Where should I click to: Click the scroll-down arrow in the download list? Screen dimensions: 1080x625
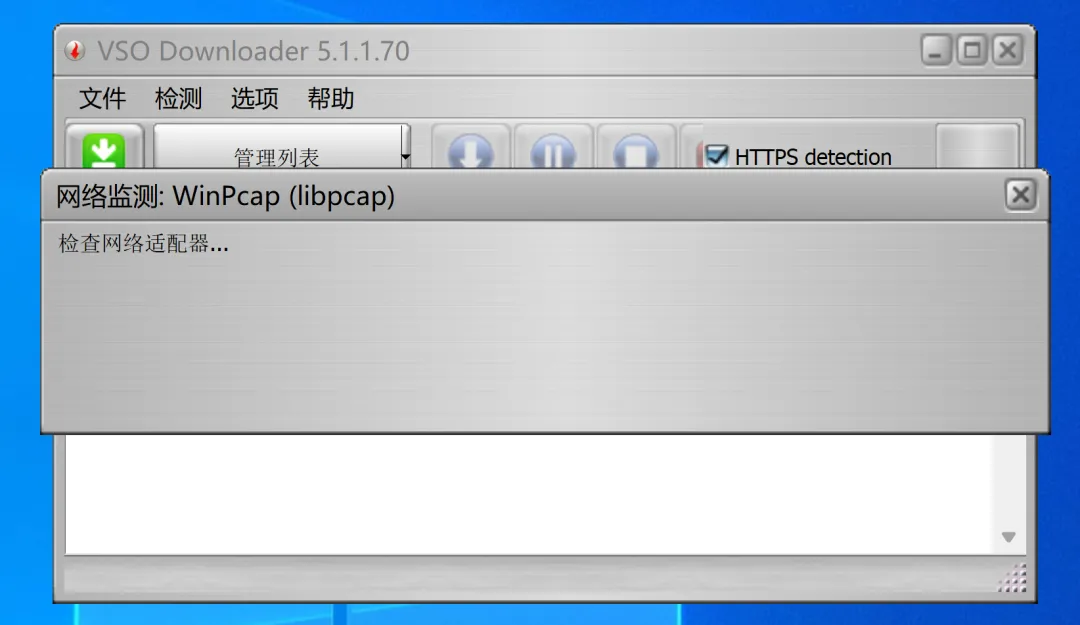coord(1008,537)
